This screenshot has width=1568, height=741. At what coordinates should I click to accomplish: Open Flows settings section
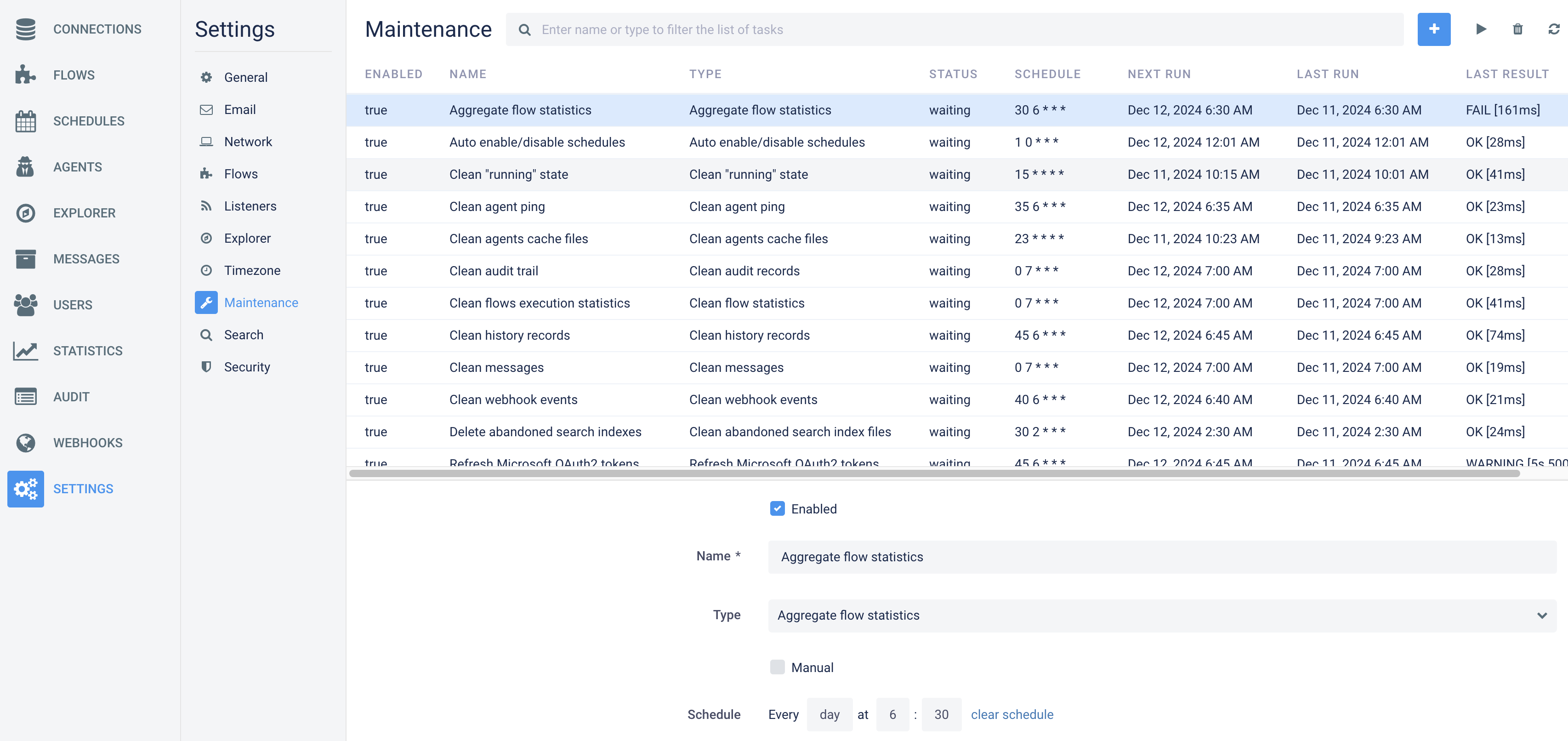[240, 174]
